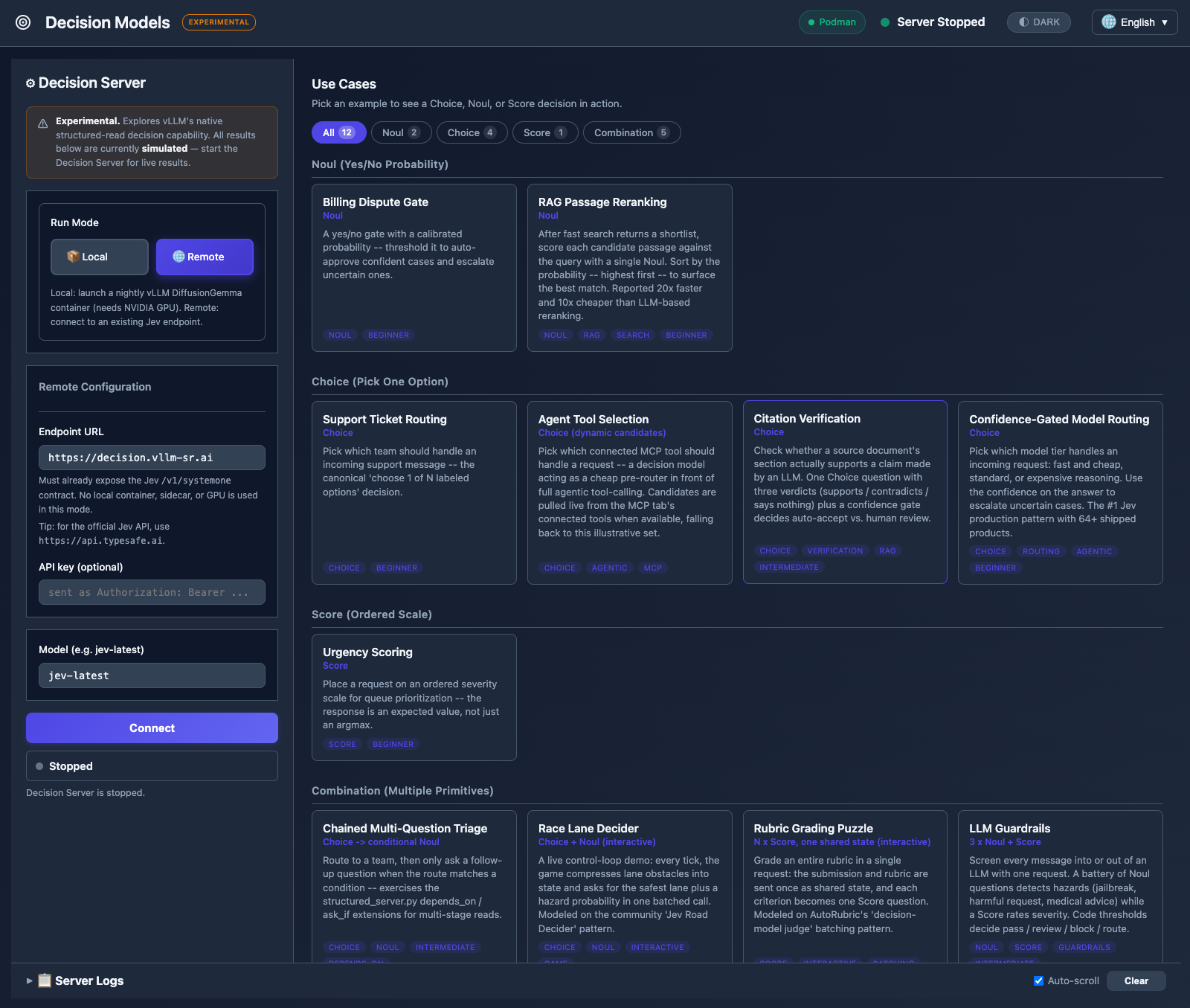This screenshot has height=1008, width=1190.
Task: Open the RAG Passage Reranking card
Action: (630, 268)
